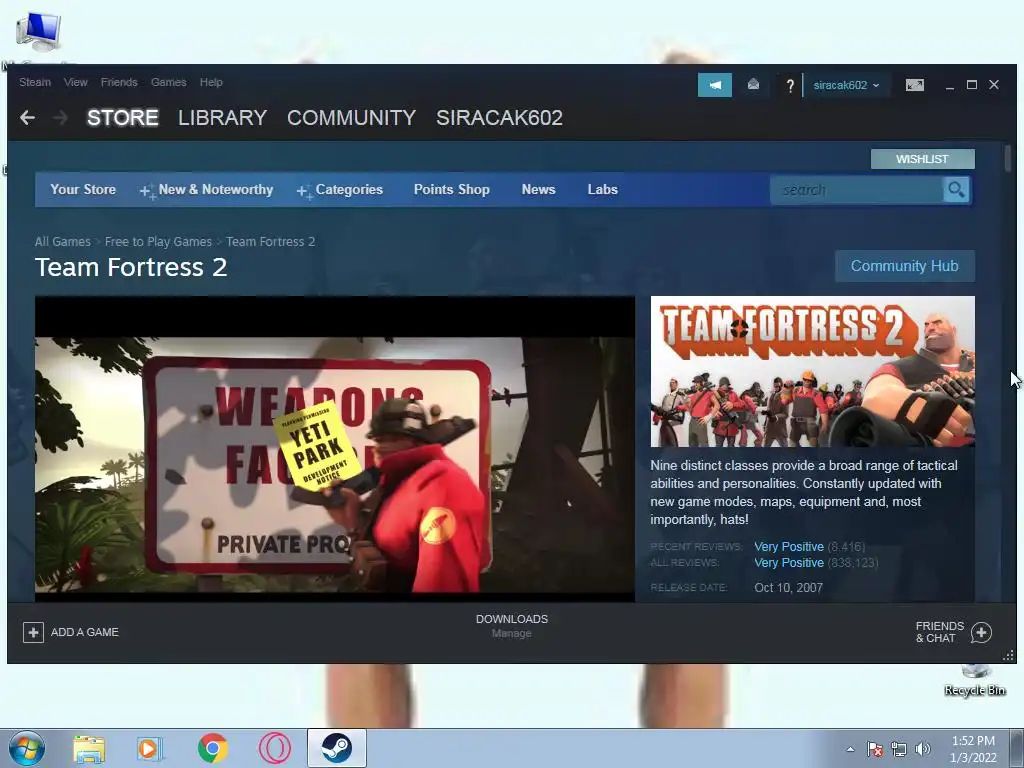Image resolution: width=1024 pixels, height=768 pixels.
Task: Open Recycle Bin on desktop
Action: point(975,681)
